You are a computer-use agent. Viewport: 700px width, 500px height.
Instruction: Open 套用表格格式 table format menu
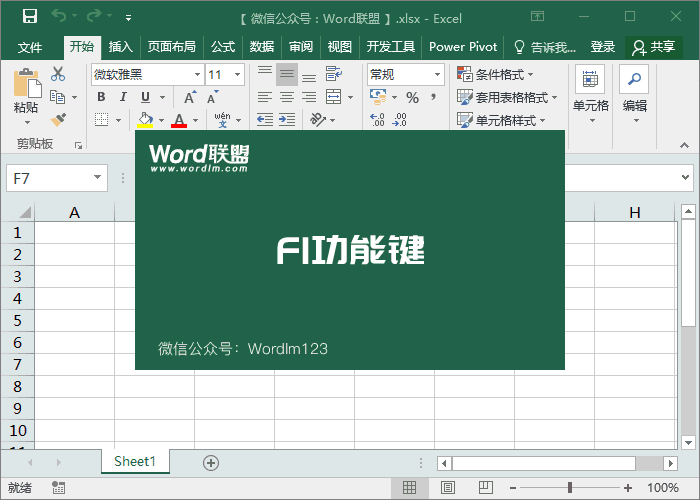pos(507,97)
